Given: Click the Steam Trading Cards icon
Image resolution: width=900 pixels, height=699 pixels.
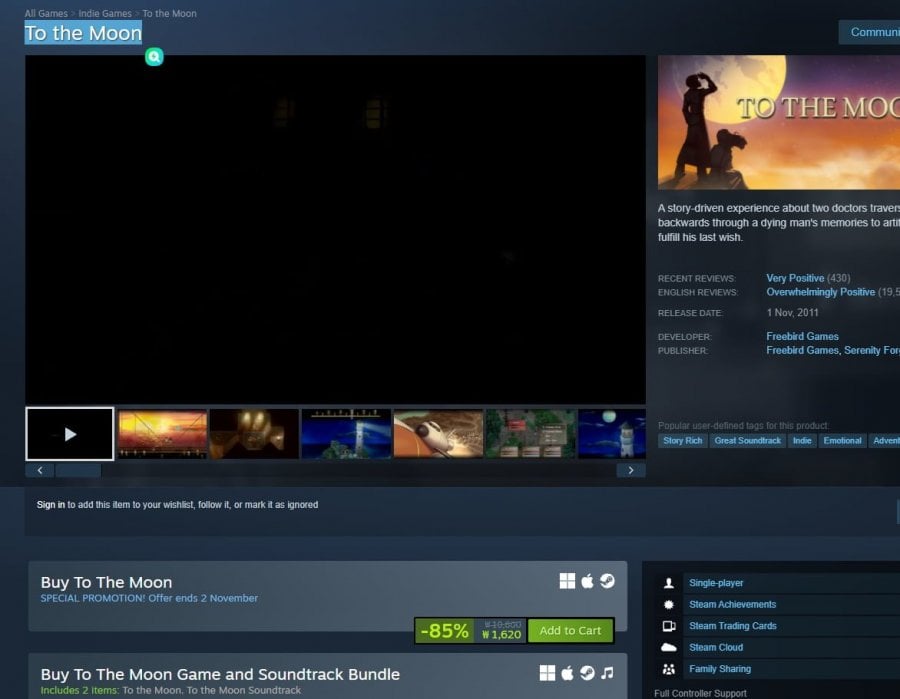Looking at the screenshot, I should click(669, 626).
